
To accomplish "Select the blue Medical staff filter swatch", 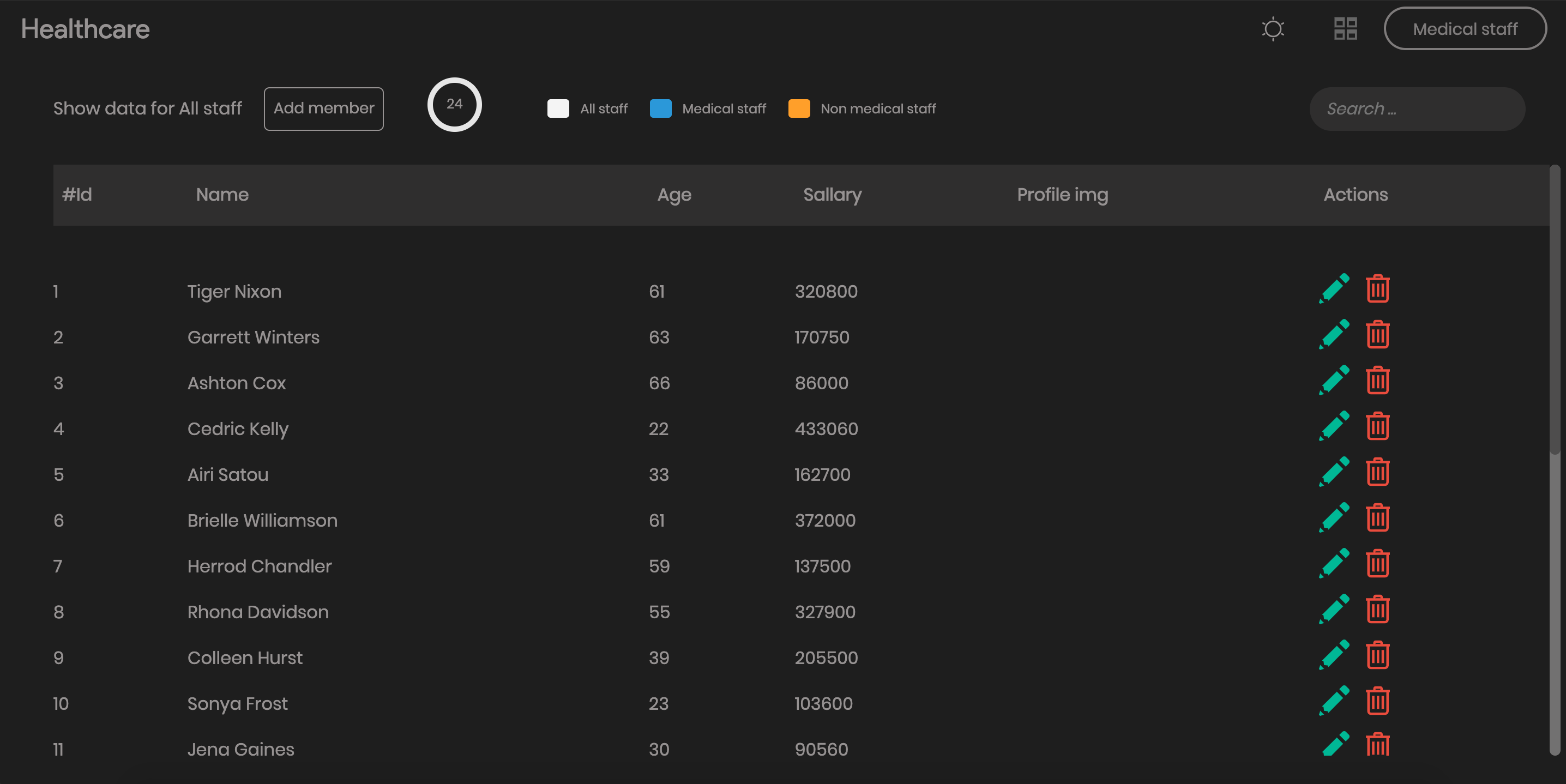I will tap(660, 109).
